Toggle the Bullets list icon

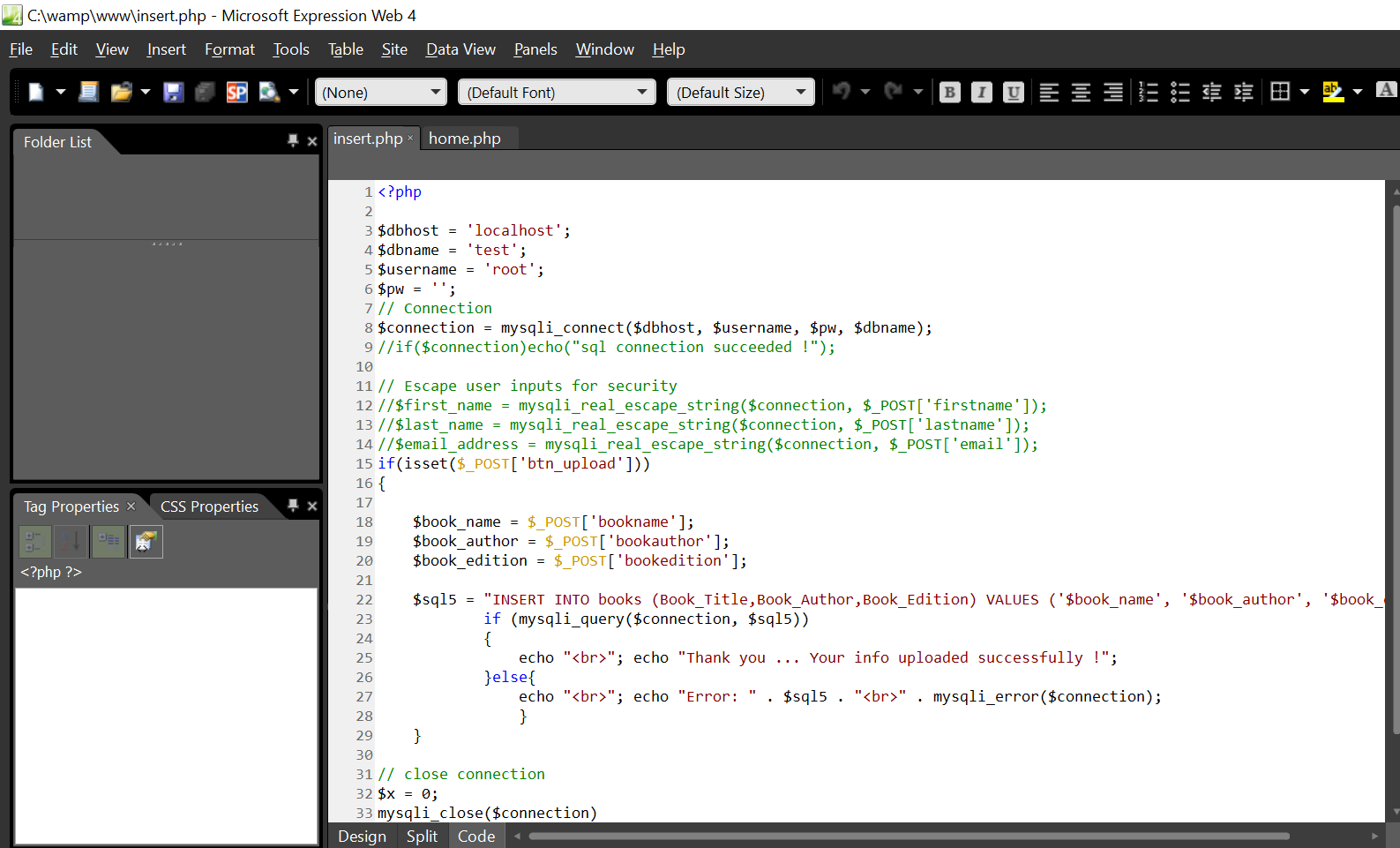(x=1180, y=92)
